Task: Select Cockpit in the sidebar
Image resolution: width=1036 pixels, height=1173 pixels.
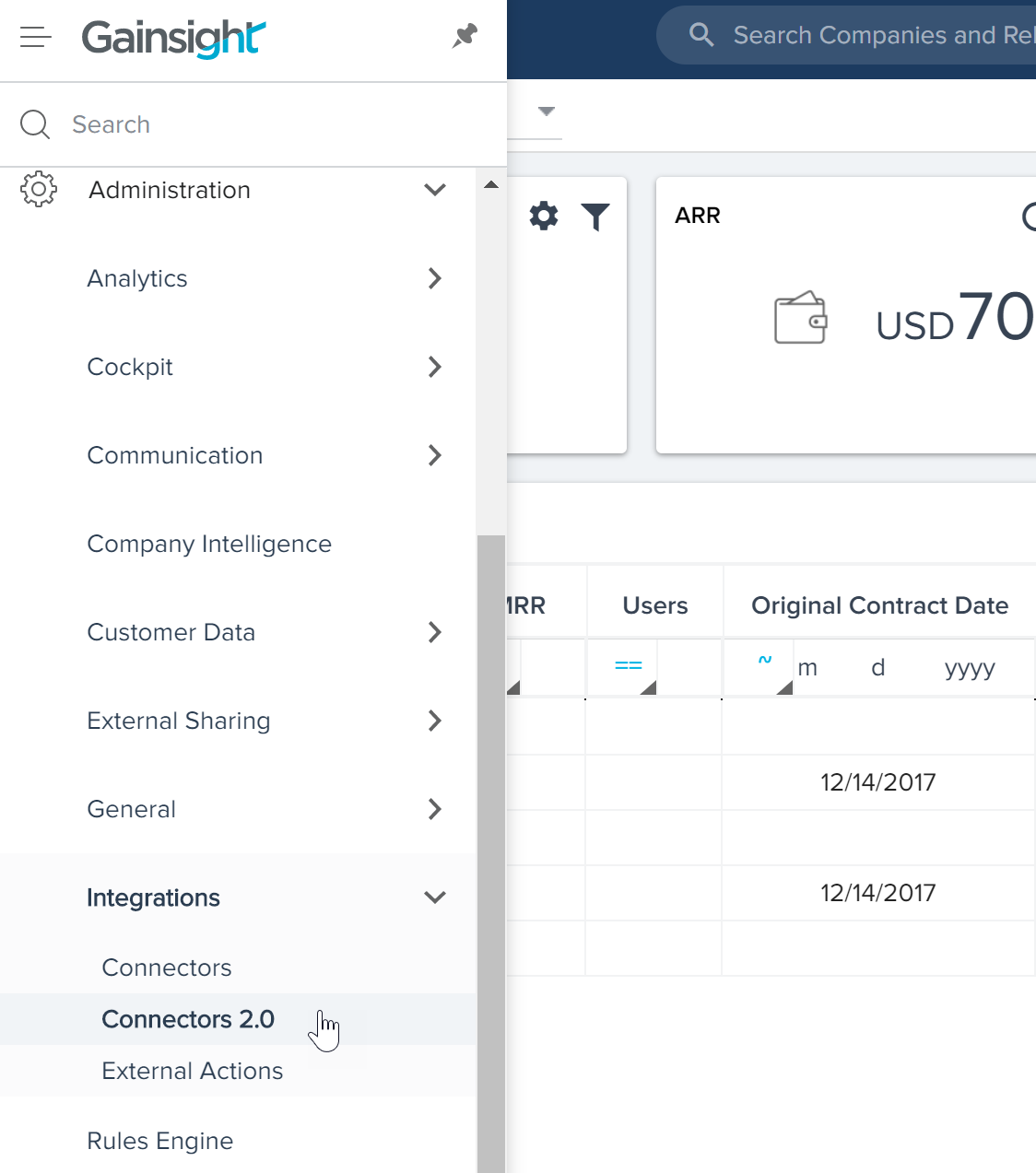Action: [130, 367]
